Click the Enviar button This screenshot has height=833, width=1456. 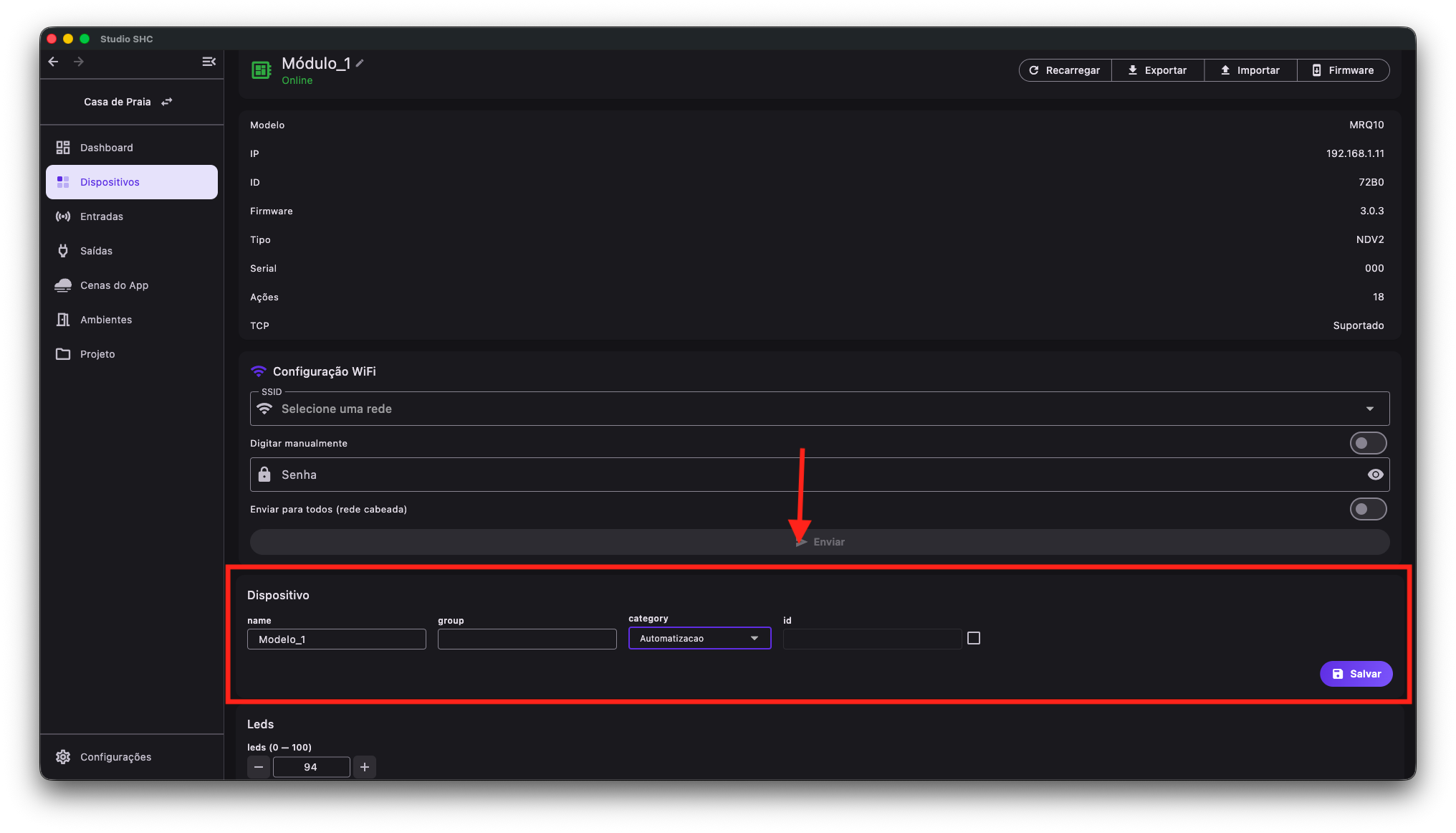[x=820, y=542]
